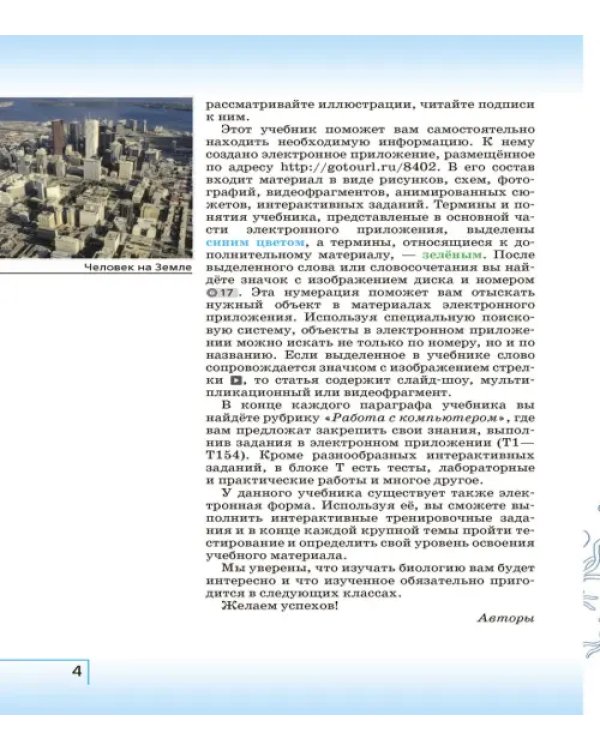The image size is (600, 750).
Task: Click the disc icon numbered 17
Action: click(x=221, y=292)
